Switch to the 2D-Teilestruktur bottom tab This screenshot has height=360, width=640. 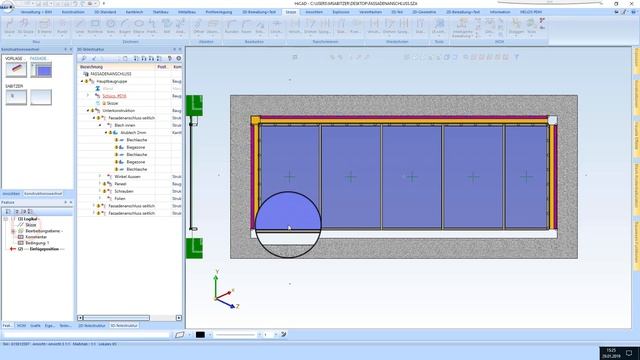pyautogui.click(x=92, y=326)
